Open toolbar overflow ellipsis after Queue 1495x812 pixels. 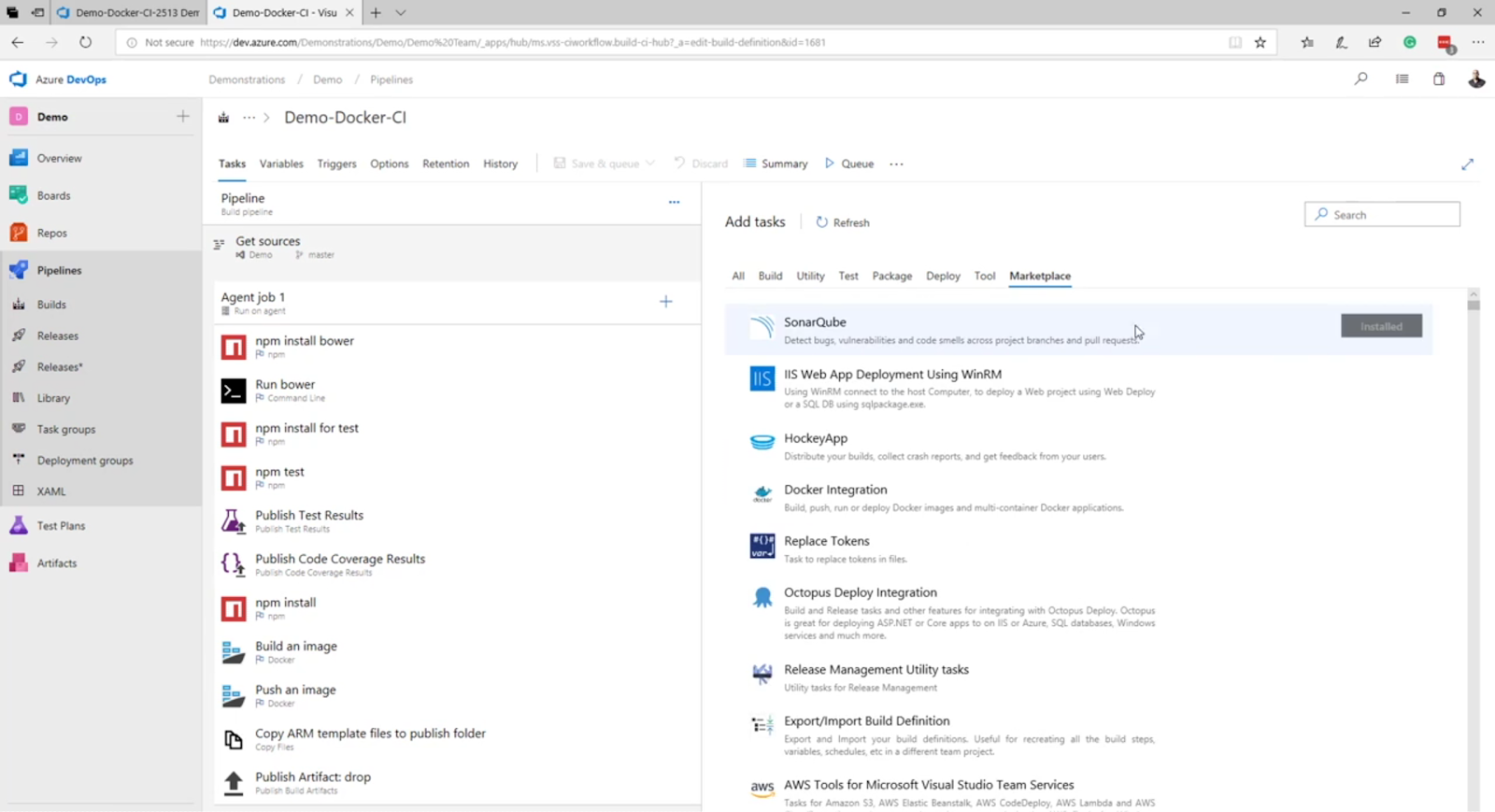pyautogui.click(x=896, y=164)
